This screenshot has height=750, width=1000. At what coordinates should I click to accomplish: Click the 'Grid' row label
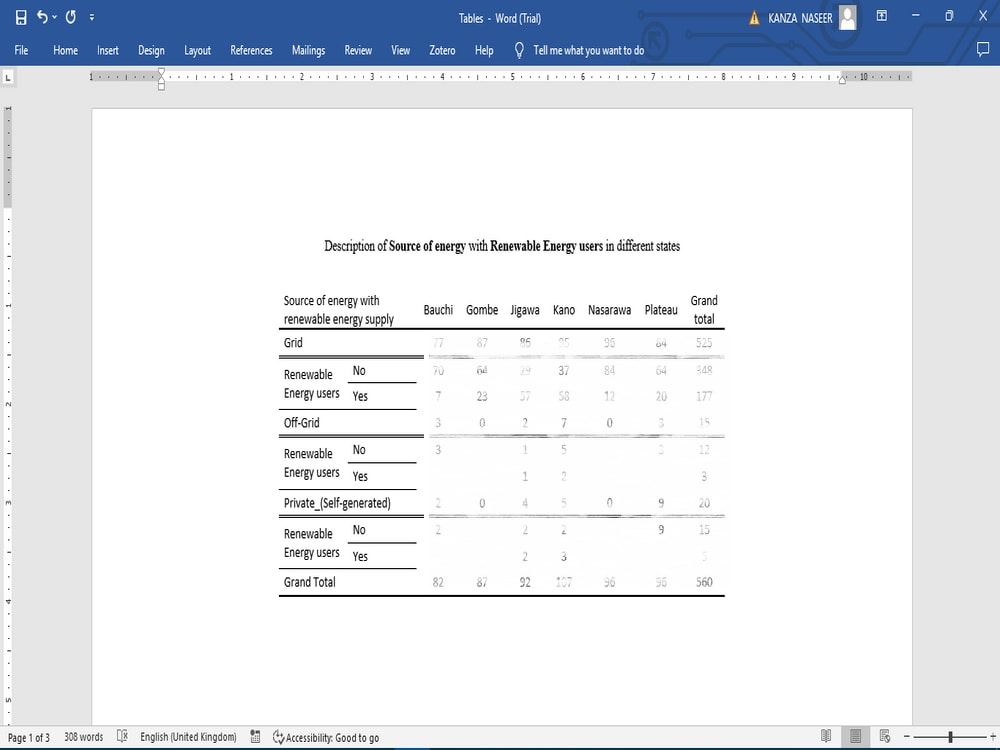tap(293, 342)
